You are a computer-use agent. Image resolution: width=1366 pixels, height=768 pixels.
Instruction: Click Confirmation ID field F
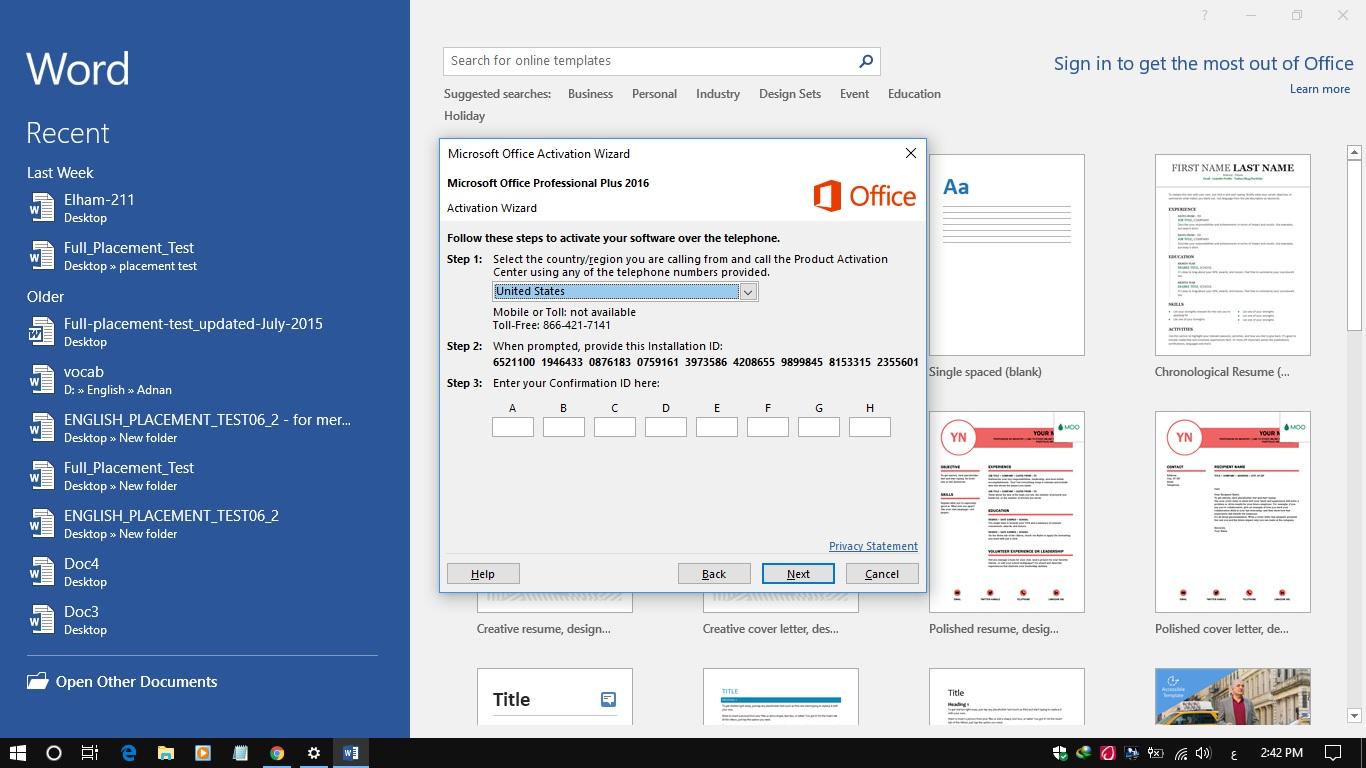pyautogui.click(x=768, y=427)
